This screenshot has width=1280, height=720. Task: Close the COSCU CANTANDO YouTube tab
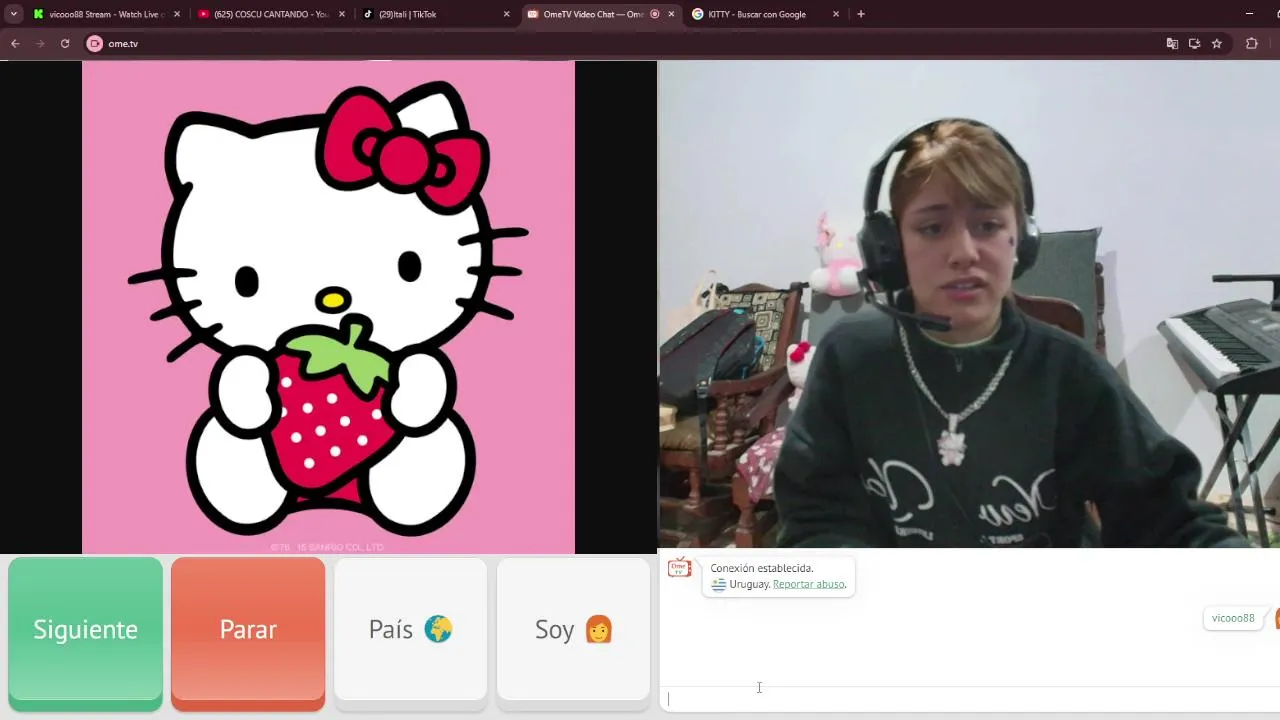pos(341,14)
